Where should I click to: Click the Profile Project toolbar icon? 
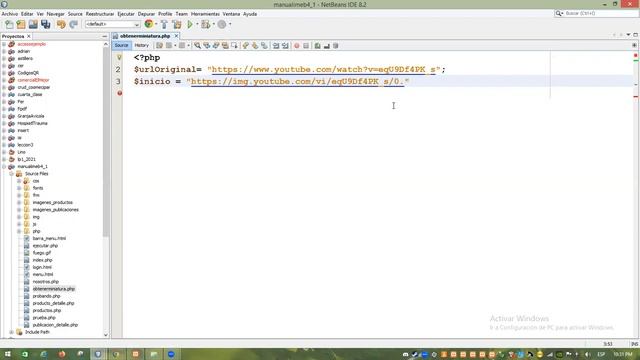pyautogui.click(x=222, y=24)
